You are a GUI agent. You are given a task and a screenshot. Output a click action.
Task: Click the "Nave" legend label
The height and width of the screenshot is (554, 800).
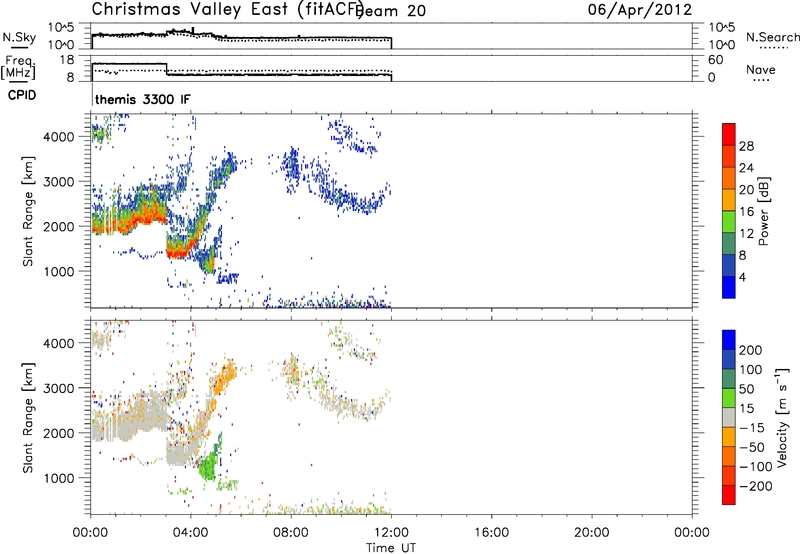pyautogui.click(x=761, y=70)
